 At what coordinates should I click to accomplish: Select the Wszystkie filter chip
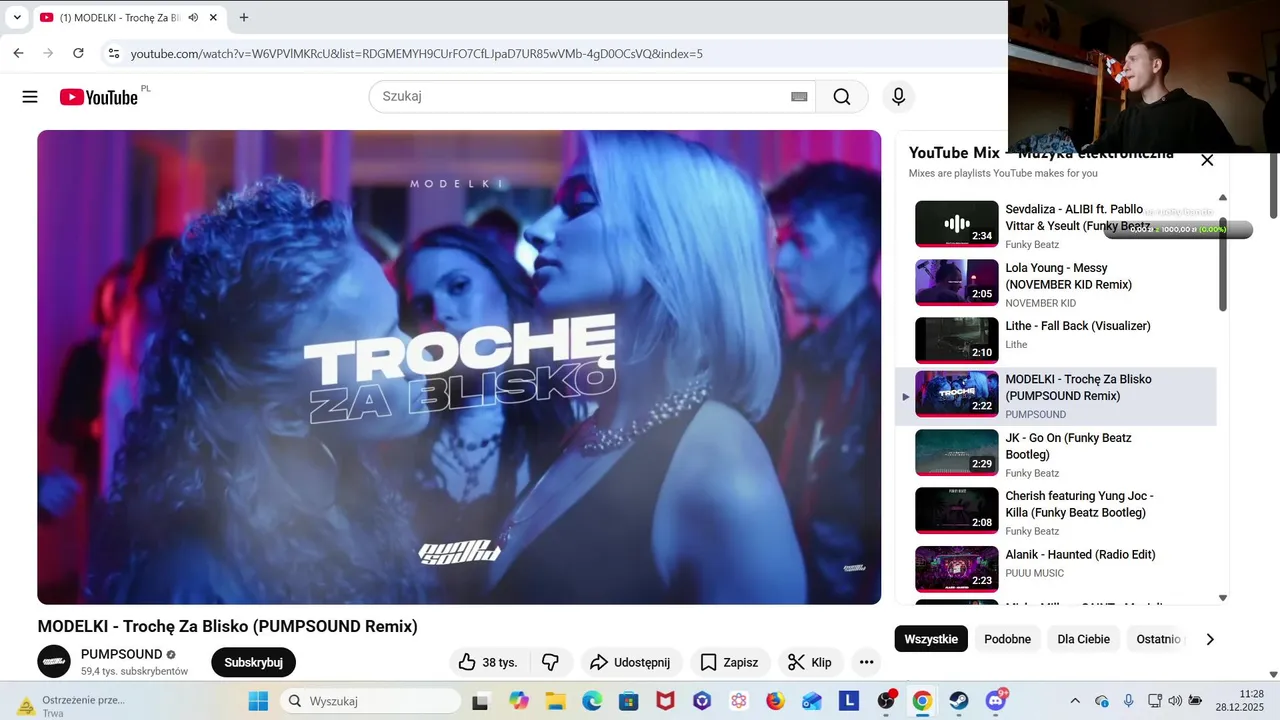click(x=931, y=639)
